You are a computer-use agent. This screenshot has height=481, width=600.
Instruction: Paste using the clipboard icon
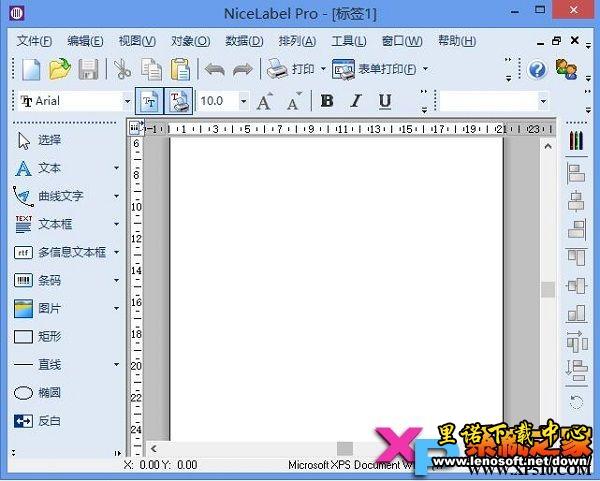[x=180, y=69]
